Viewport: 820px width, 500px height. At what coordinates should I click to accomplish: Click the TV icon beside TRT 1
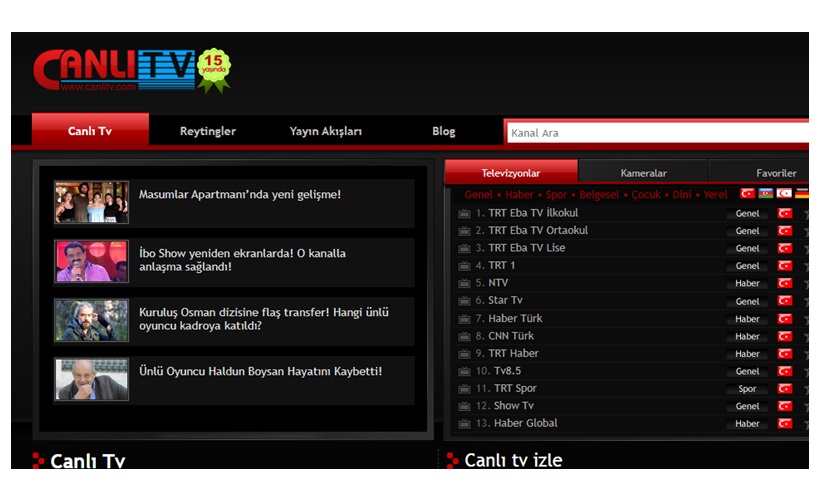(464, 266)
